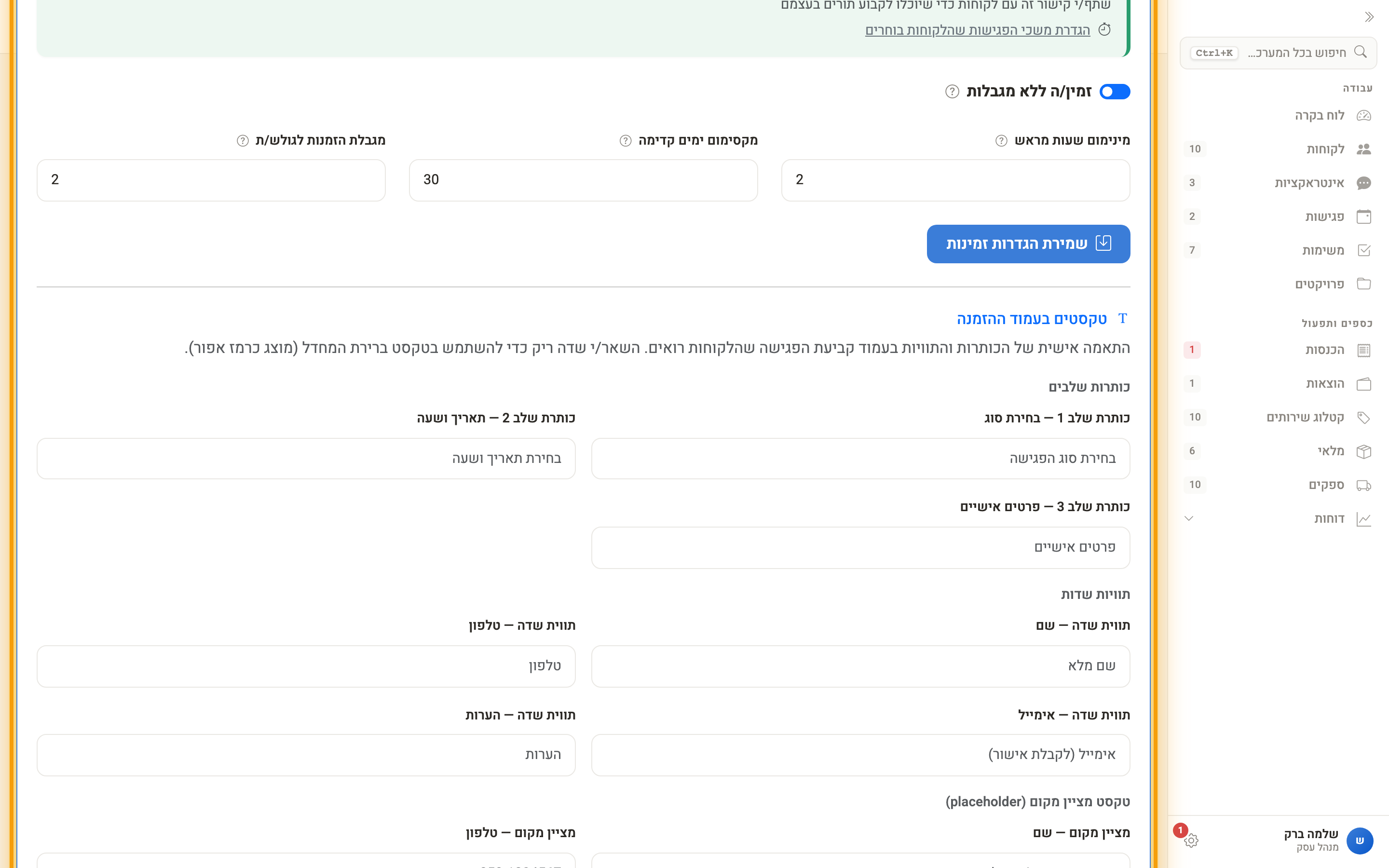1389x868 pixels.
Task: Click the משימות sidebar menu label
Action: tap(1322, 250)
